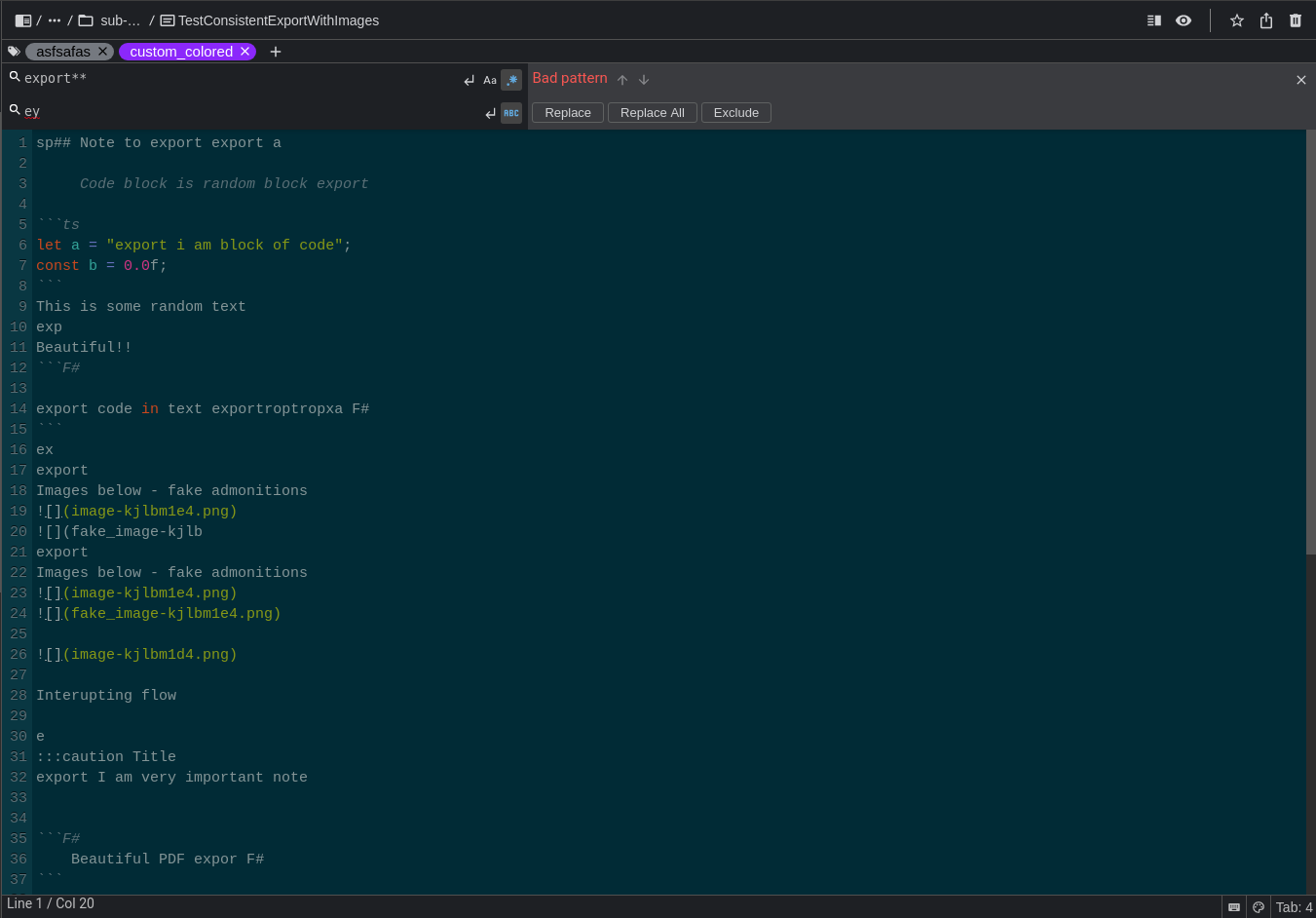1316x918 pixels.
Task: Mark note as favorite with star icon
Action: click(1237, 20)
